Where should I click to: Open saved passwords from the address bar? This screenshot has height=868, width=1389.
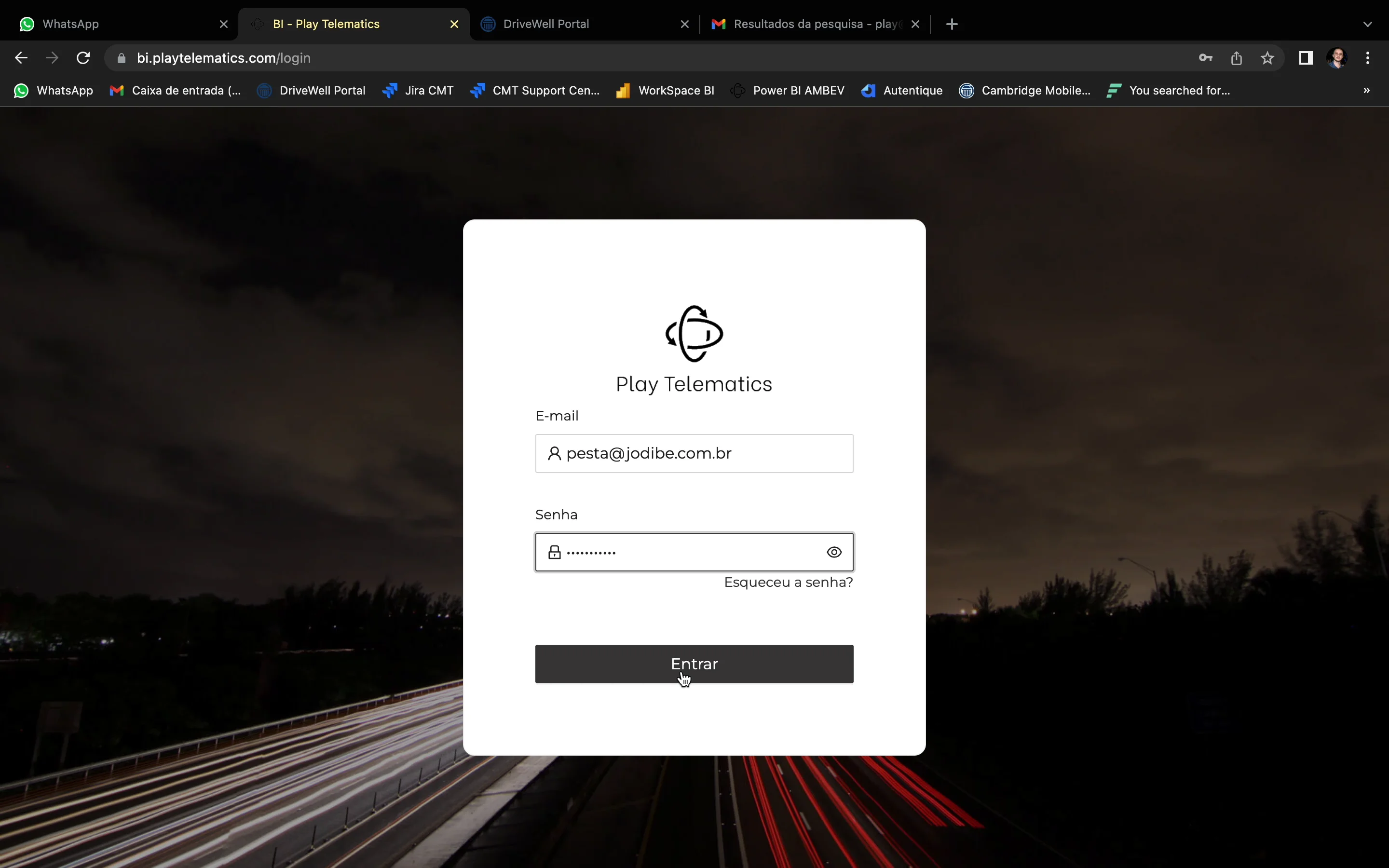tap(1205, 57)
